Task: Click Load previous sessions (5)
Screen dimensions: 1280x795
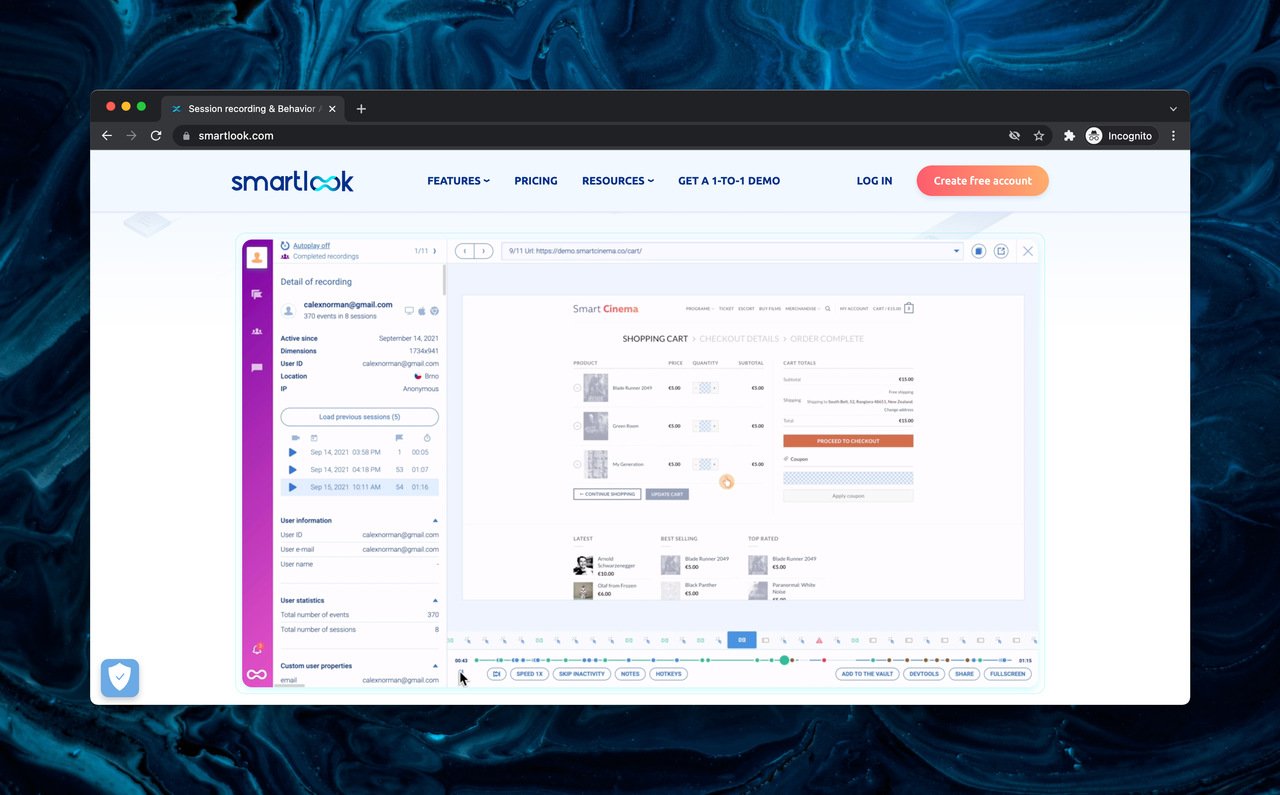Action: tap(359, 417)
